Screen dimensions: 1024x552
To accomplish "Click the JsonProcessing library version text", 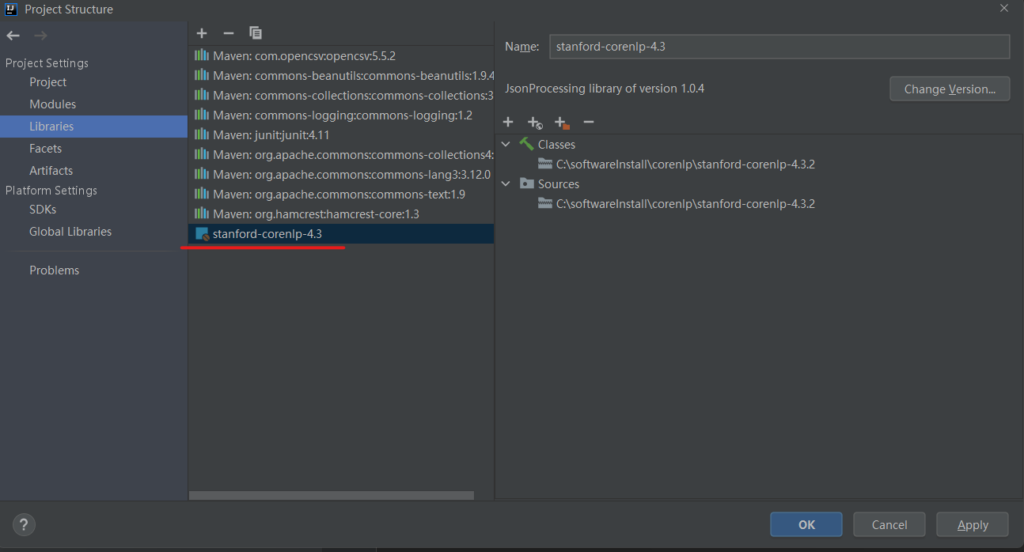I will [x=604, y=88].
